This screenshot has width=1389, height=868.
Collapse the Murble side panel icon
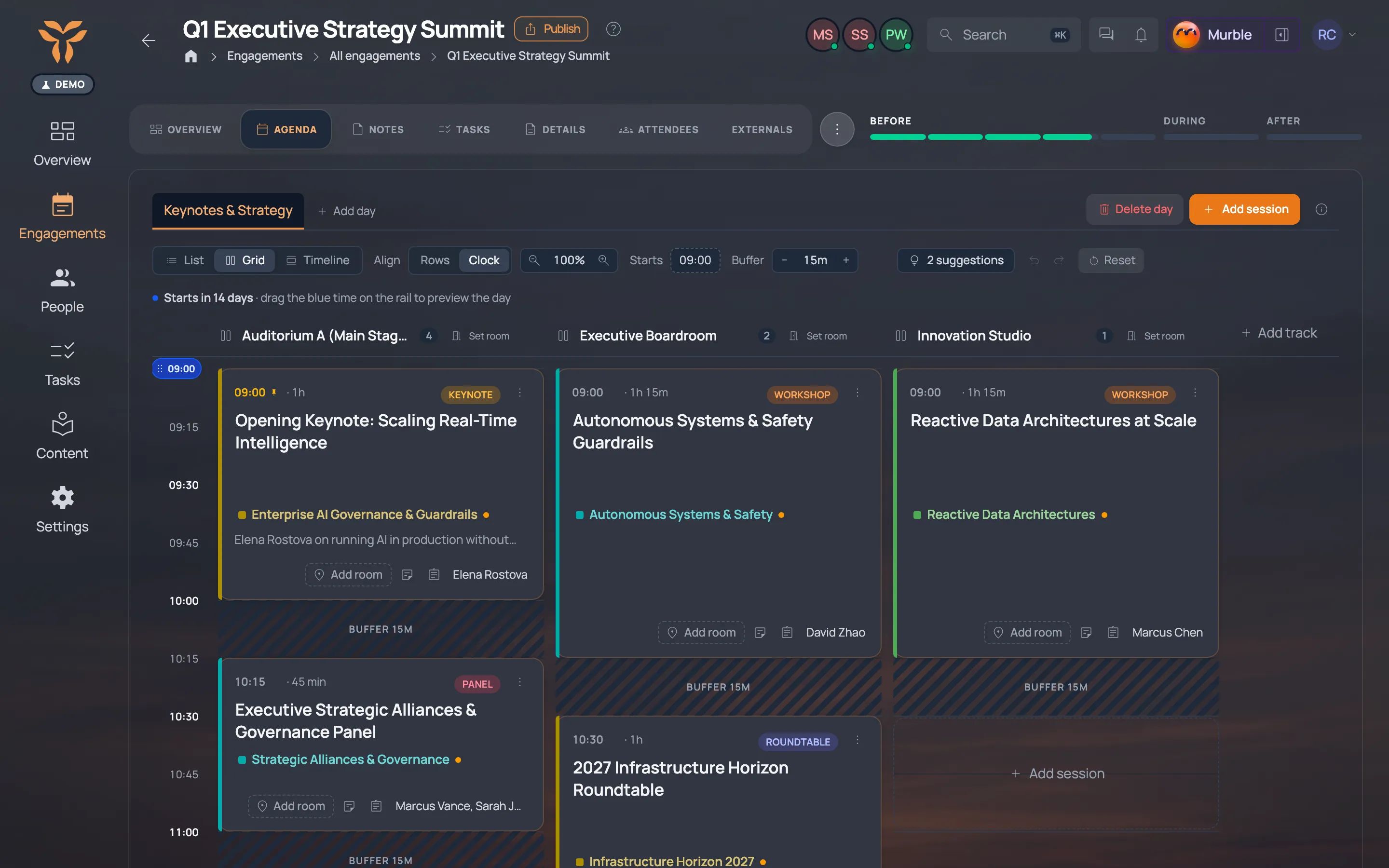pyautogui.click(x=1281, y=34)
